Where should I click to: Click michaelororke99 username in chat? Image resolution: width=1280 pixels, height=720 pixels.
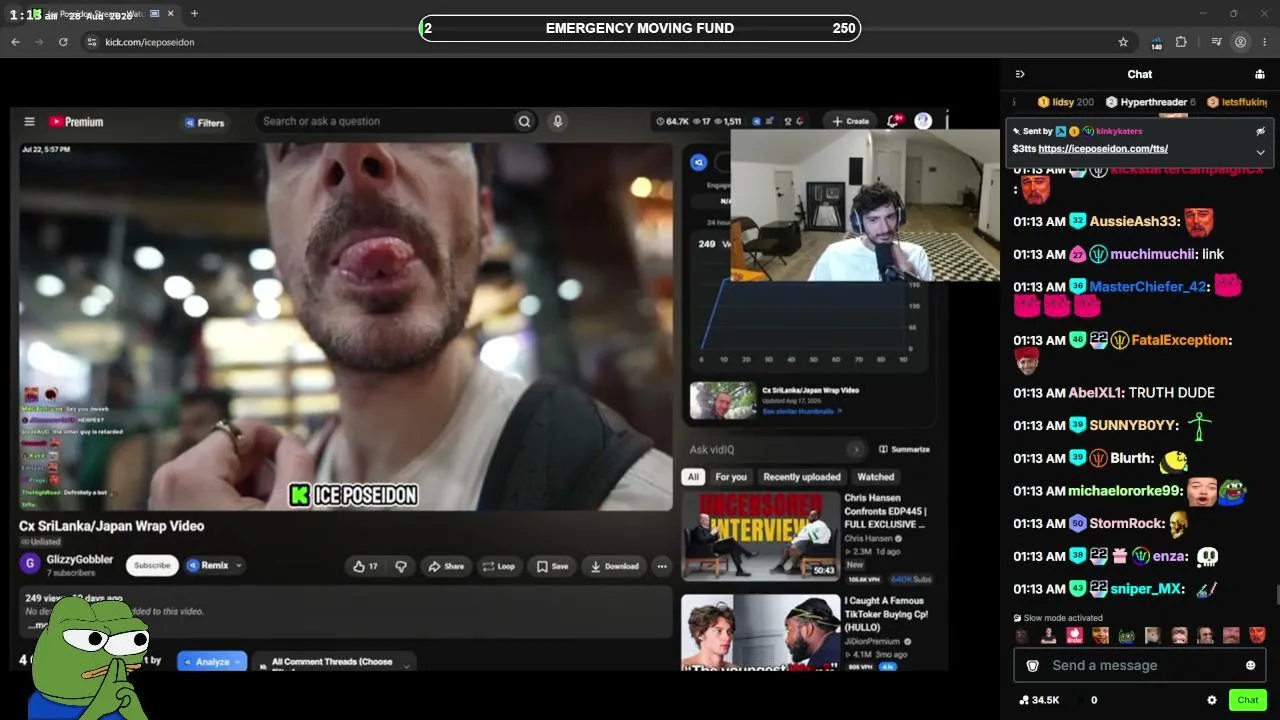tap(1125, 491)
